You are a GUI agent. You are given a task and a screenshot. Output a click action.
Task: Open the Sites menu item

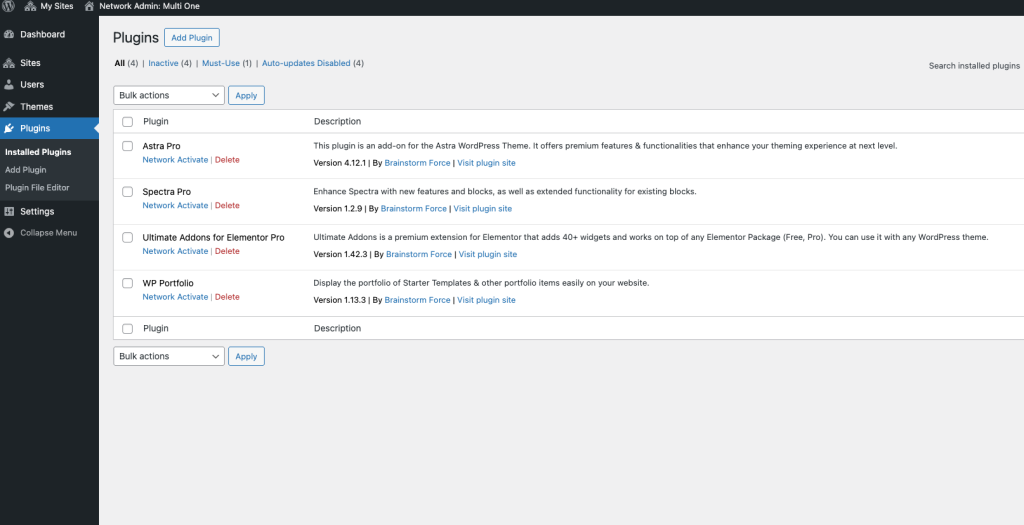click(30, 63)
